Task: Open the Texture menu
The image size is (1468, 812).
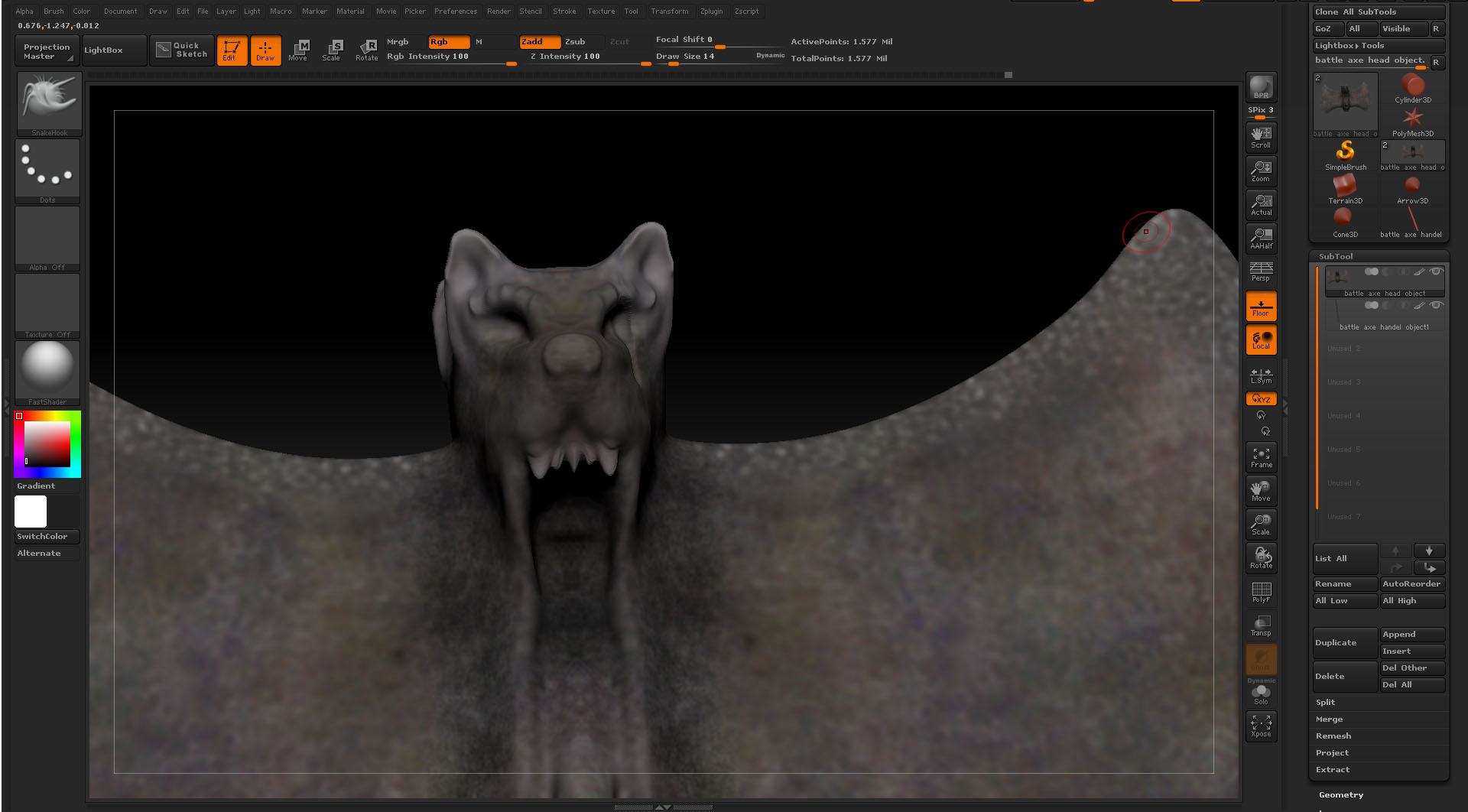Action: point(601,11)
